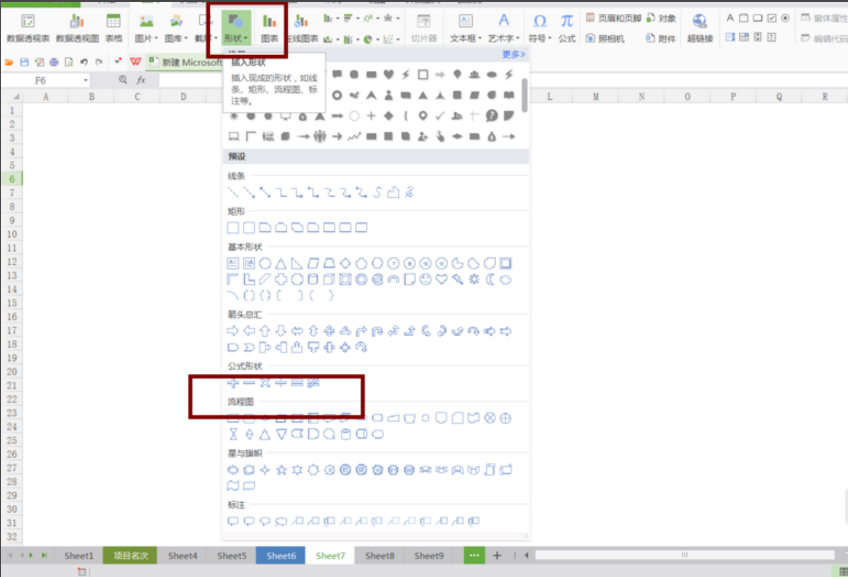Select the oval basic shape
This screenshot has width=848, height=577.
click(x=265, y=263)
